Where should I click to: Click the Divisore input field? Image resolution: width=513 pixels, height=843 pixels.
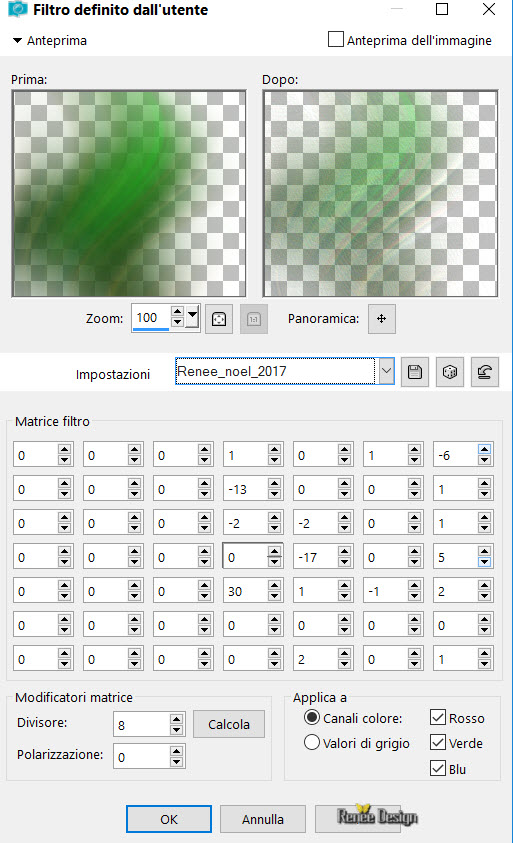click(x=141, y=725)
